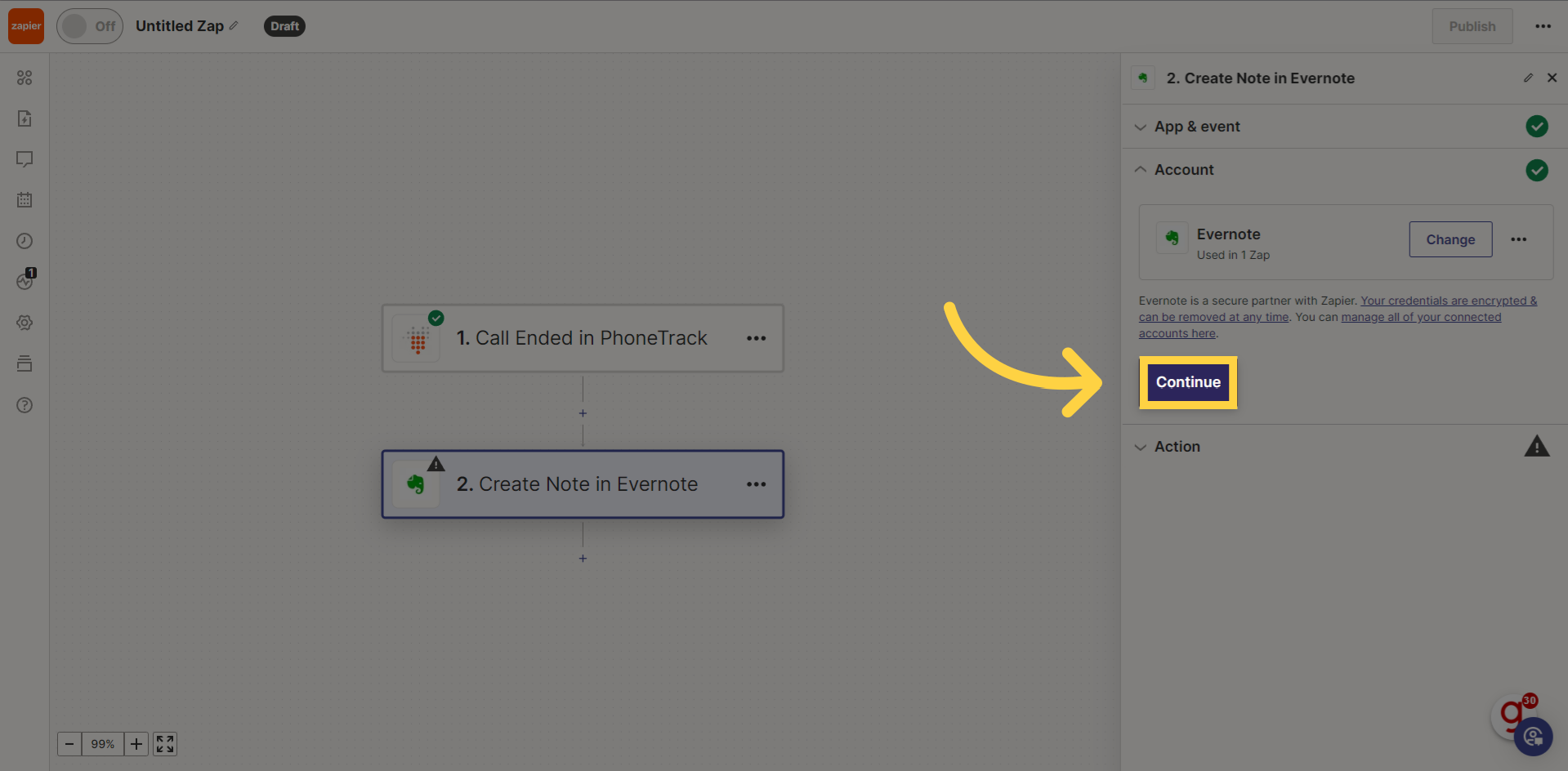The height and width of the screenshot is (771, 1568).
Task: Zoom out the canvas with minus button
Action: (x=69, y=744)
